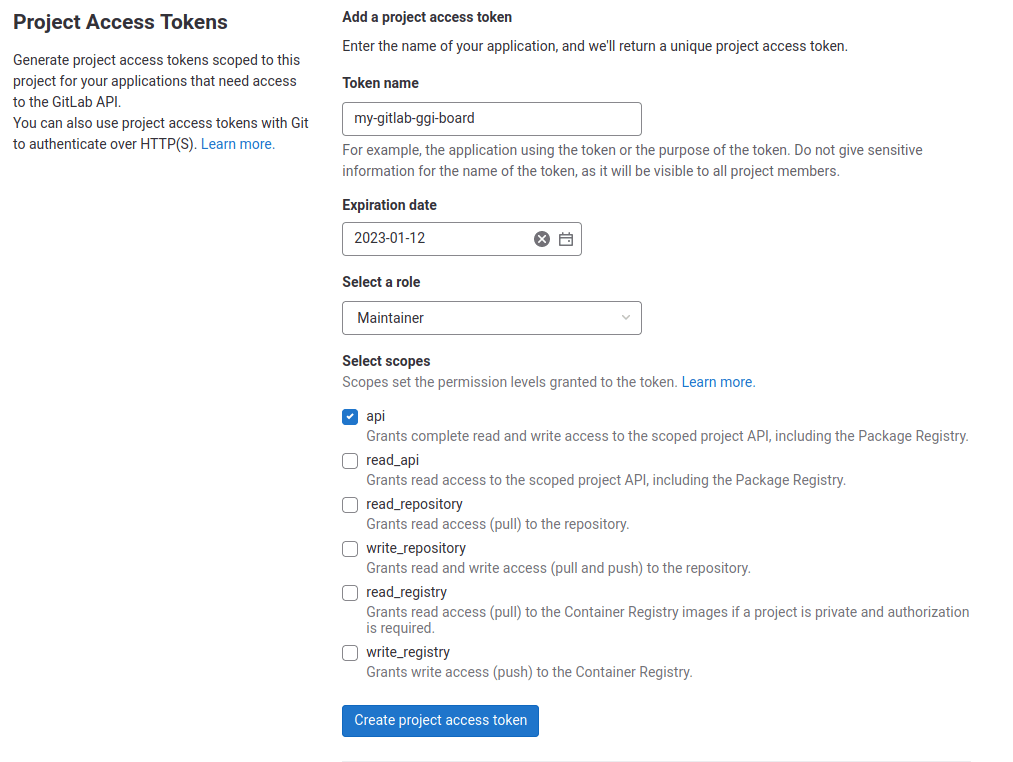Viewport: 1013px width, 762px height.
Task: Open Learn more link under Select scopes
Action: pos(719,381)
